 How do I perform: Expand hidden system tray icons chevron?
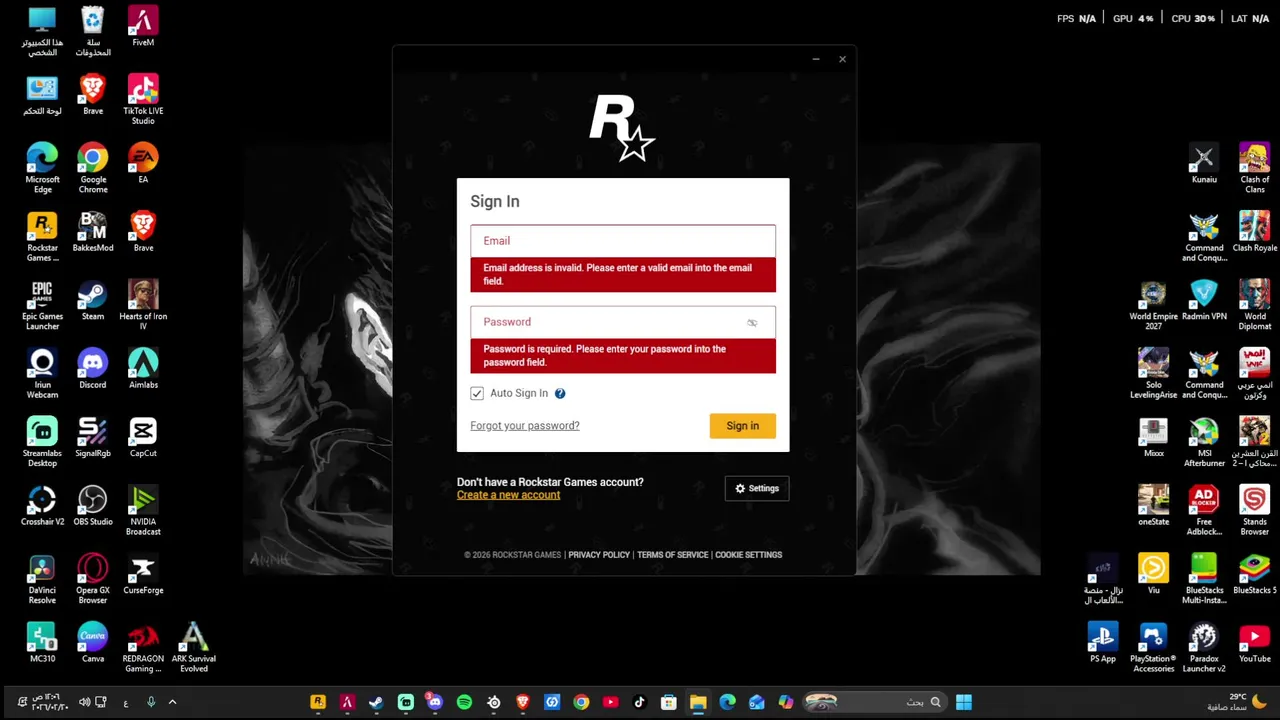172,702
